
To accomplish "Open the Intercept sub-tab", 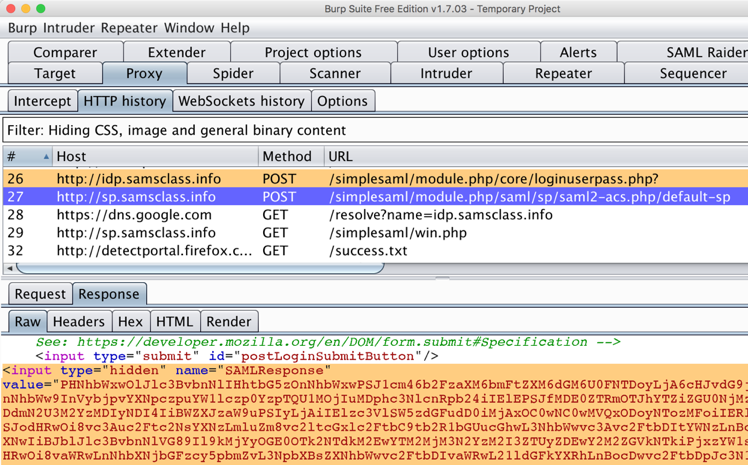I will [x=42, y=101].
